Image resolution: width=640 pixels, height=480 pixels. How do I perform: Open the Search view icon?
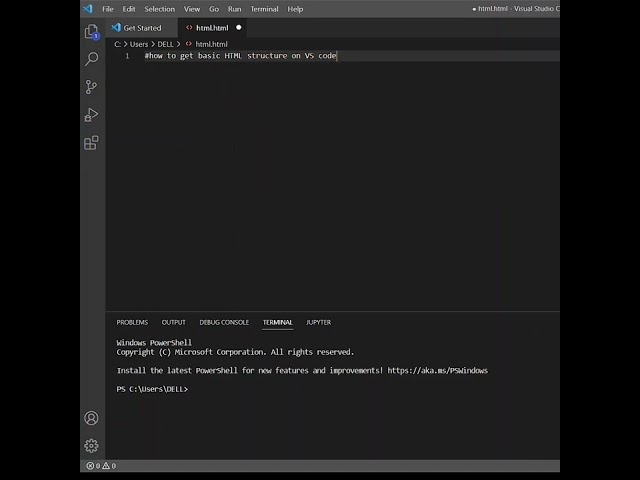(91, 59)
